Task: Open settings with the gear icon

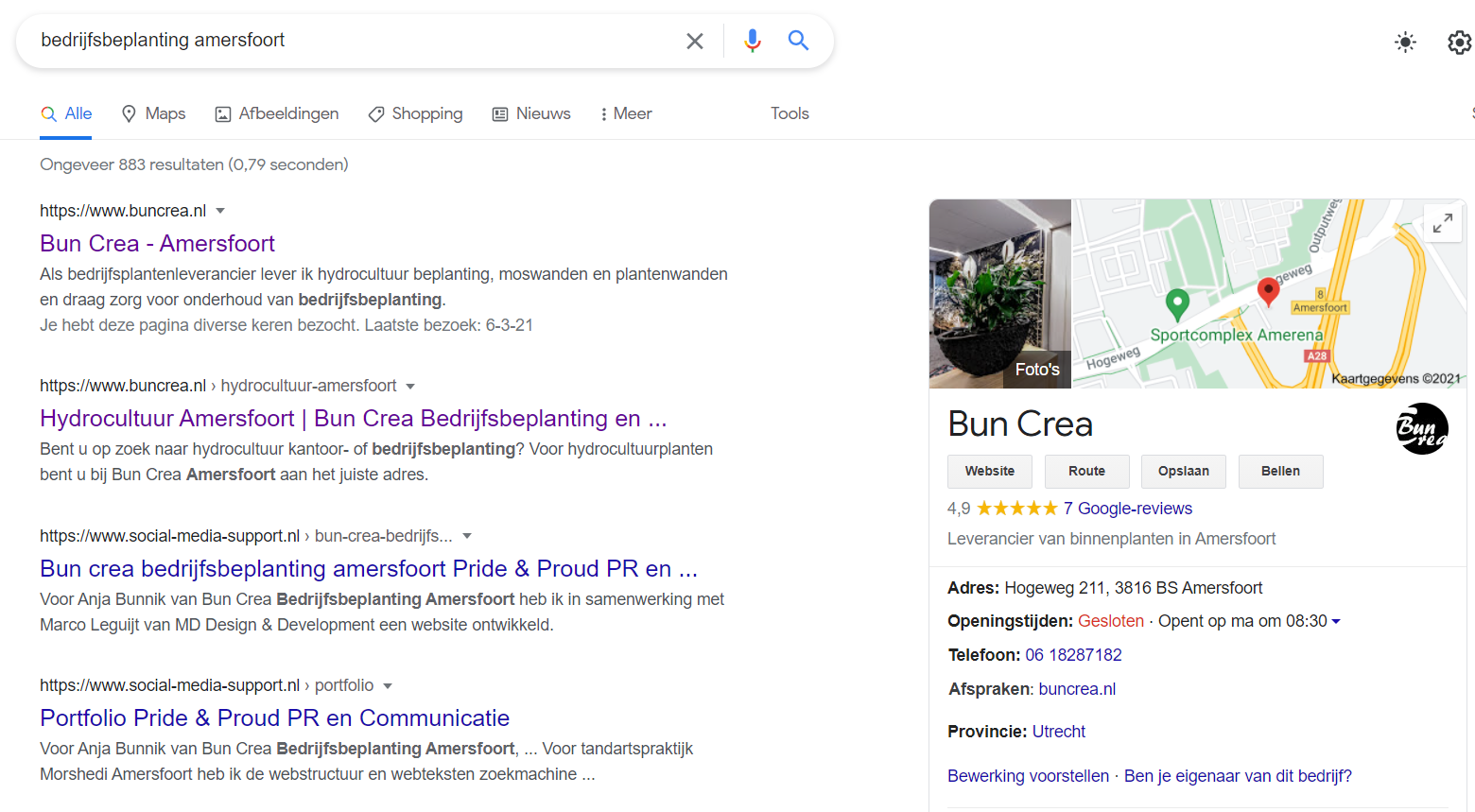Action: [1460, 42]
